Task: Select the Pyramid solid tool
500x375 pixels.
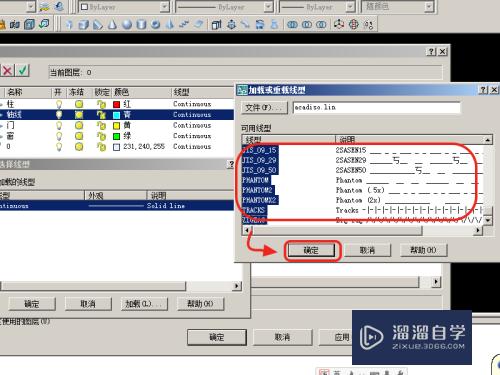Action: [170, 24]
